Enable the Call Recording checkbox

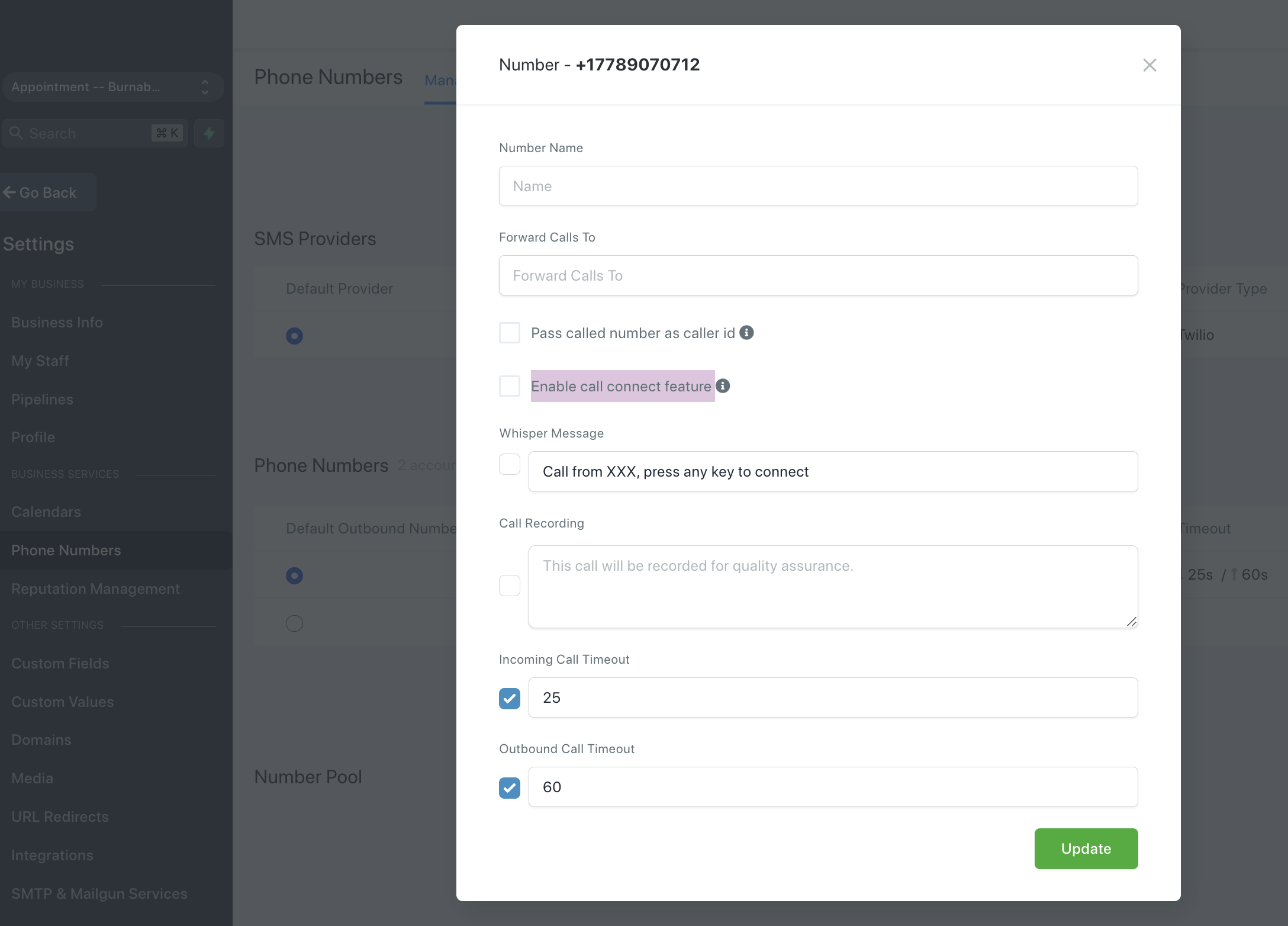coord(509,586)
